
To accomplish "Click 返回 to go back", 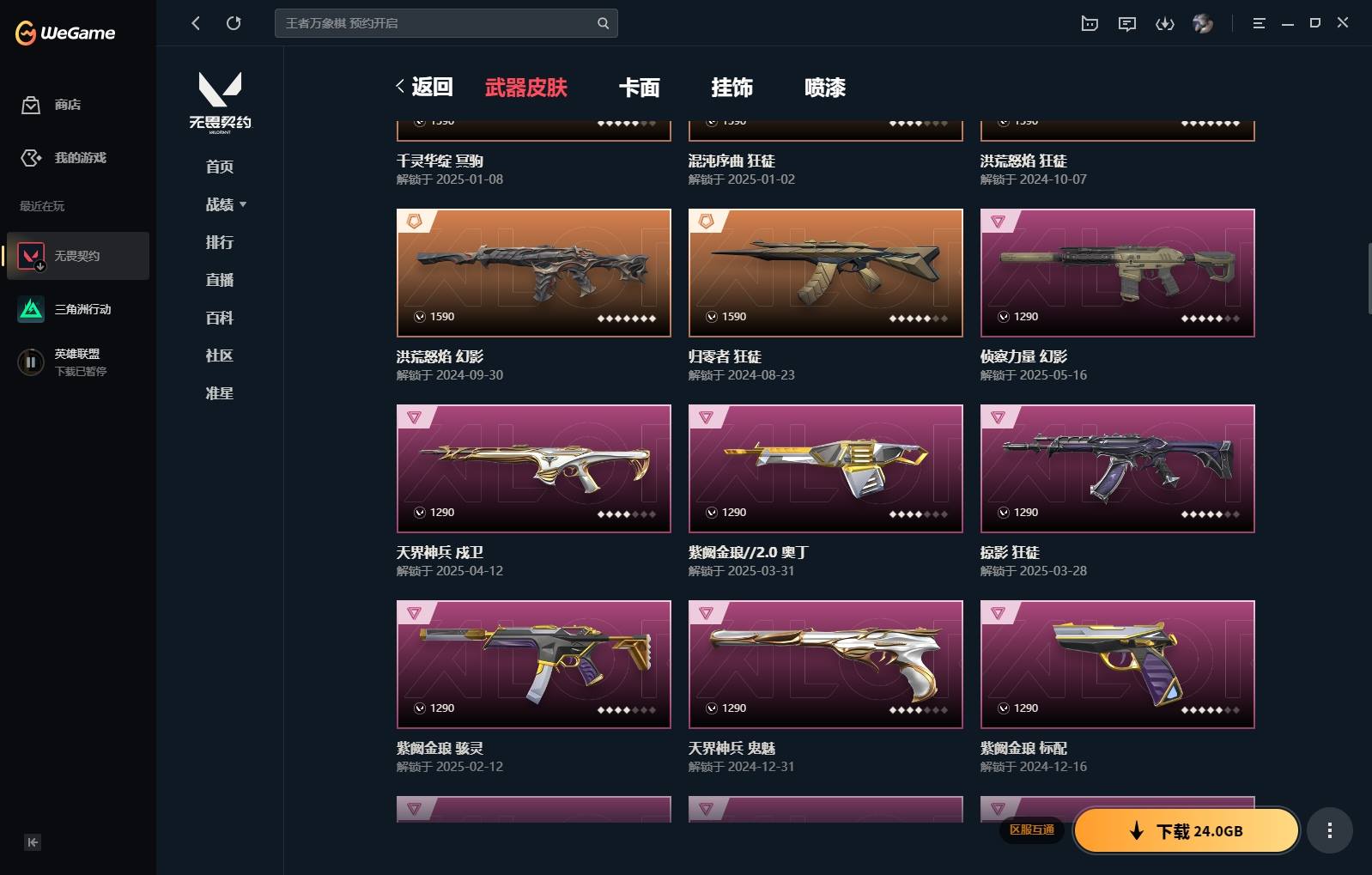I will click(x=424, y=87).
